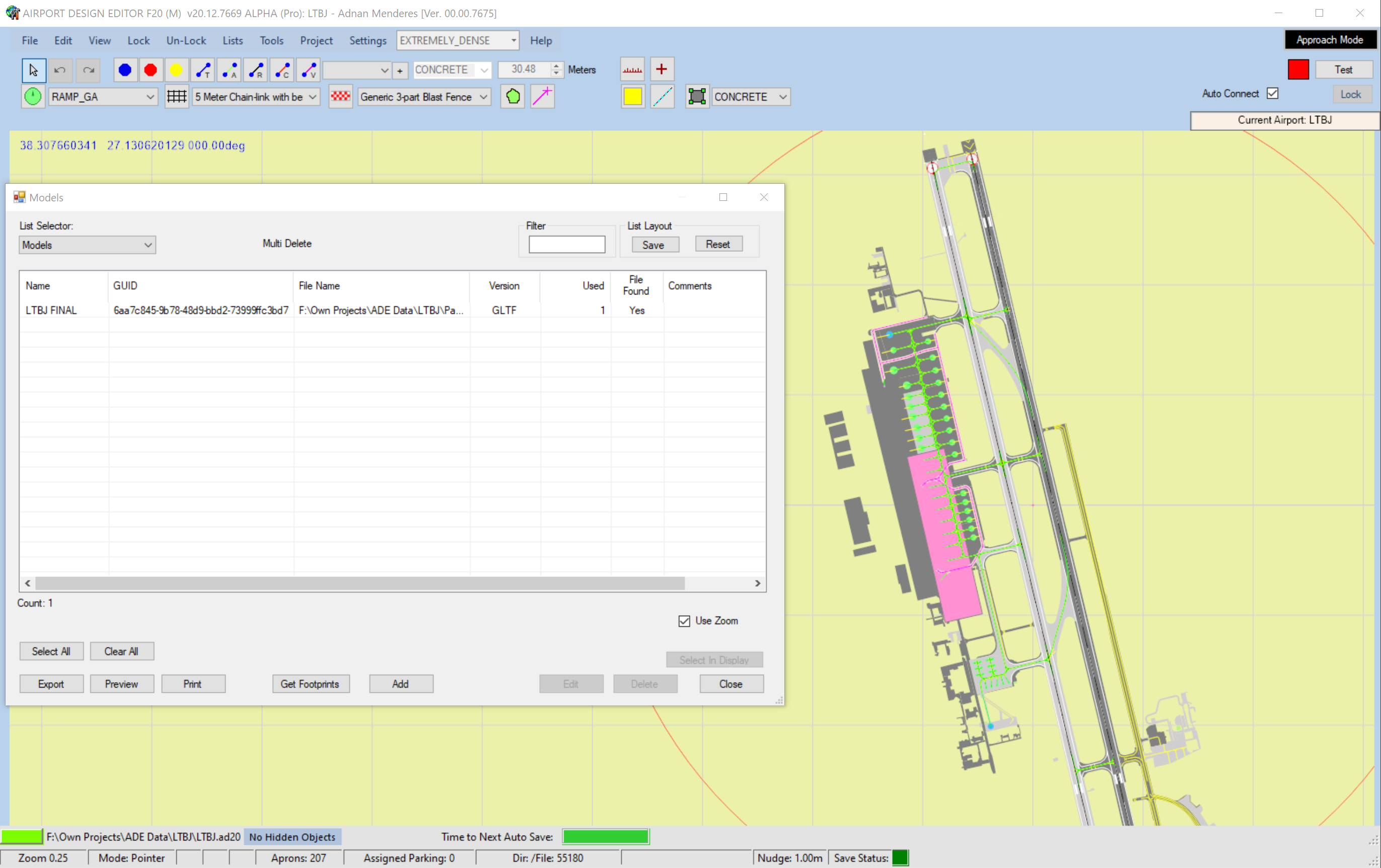Open the CONCRETE dropdown beside the apron tool
The width and height of the screenshot is (1381, 868).
pyautogui.click(x=751, y=97)
